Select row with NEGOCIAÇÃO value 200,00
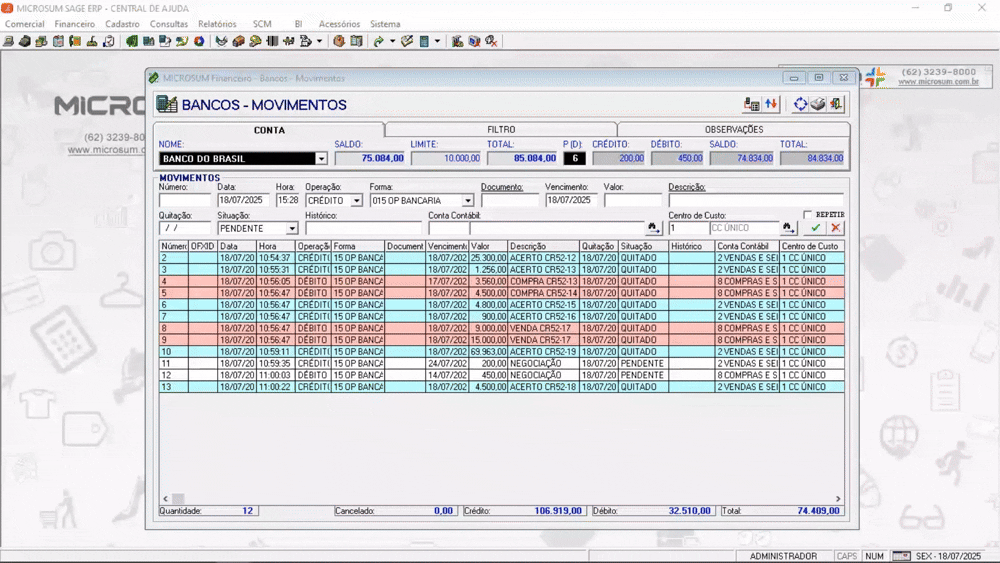The width and height of the screenshot is (1000, 563). (501, 363)
